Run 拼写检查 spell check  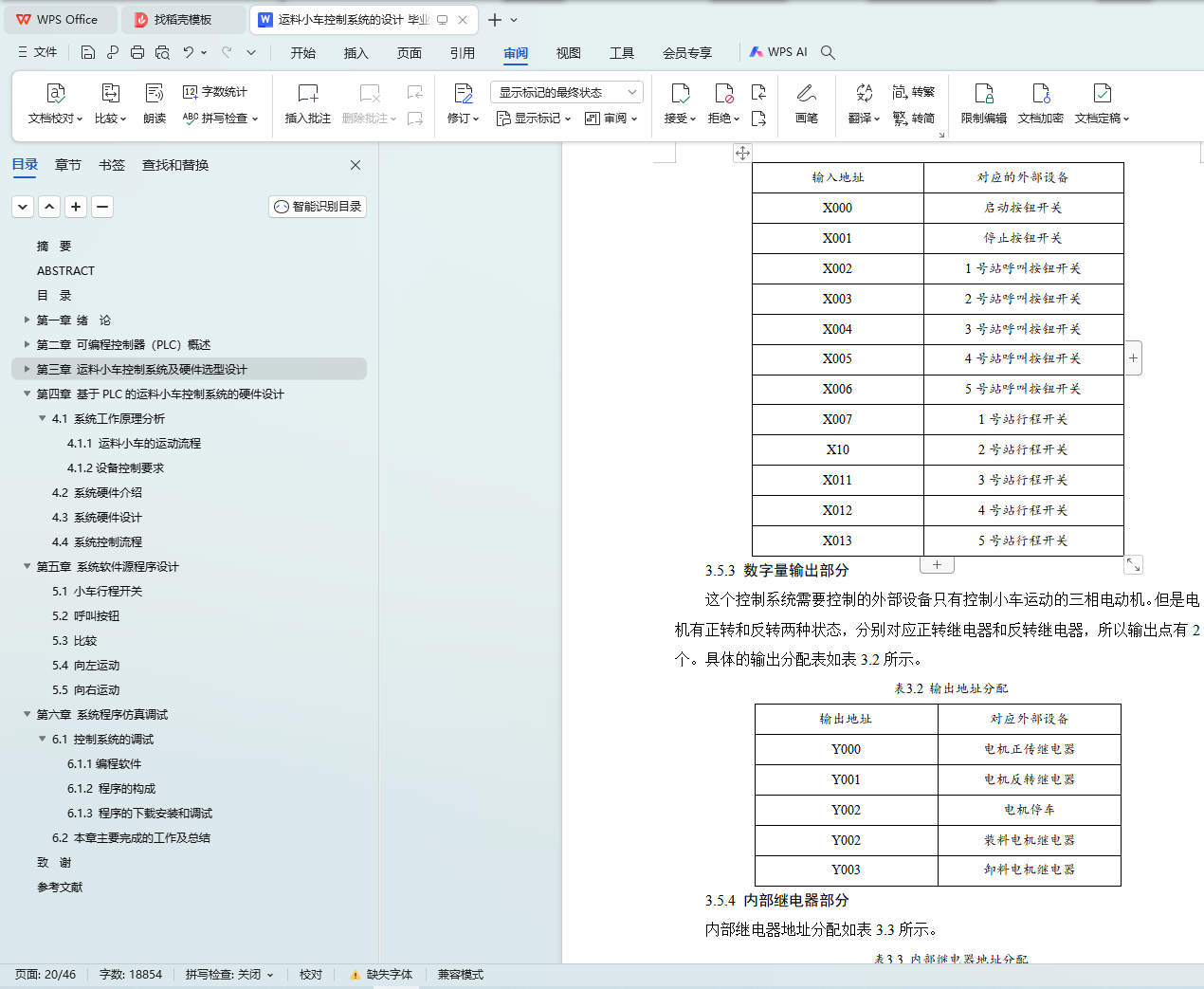(220, 119)
